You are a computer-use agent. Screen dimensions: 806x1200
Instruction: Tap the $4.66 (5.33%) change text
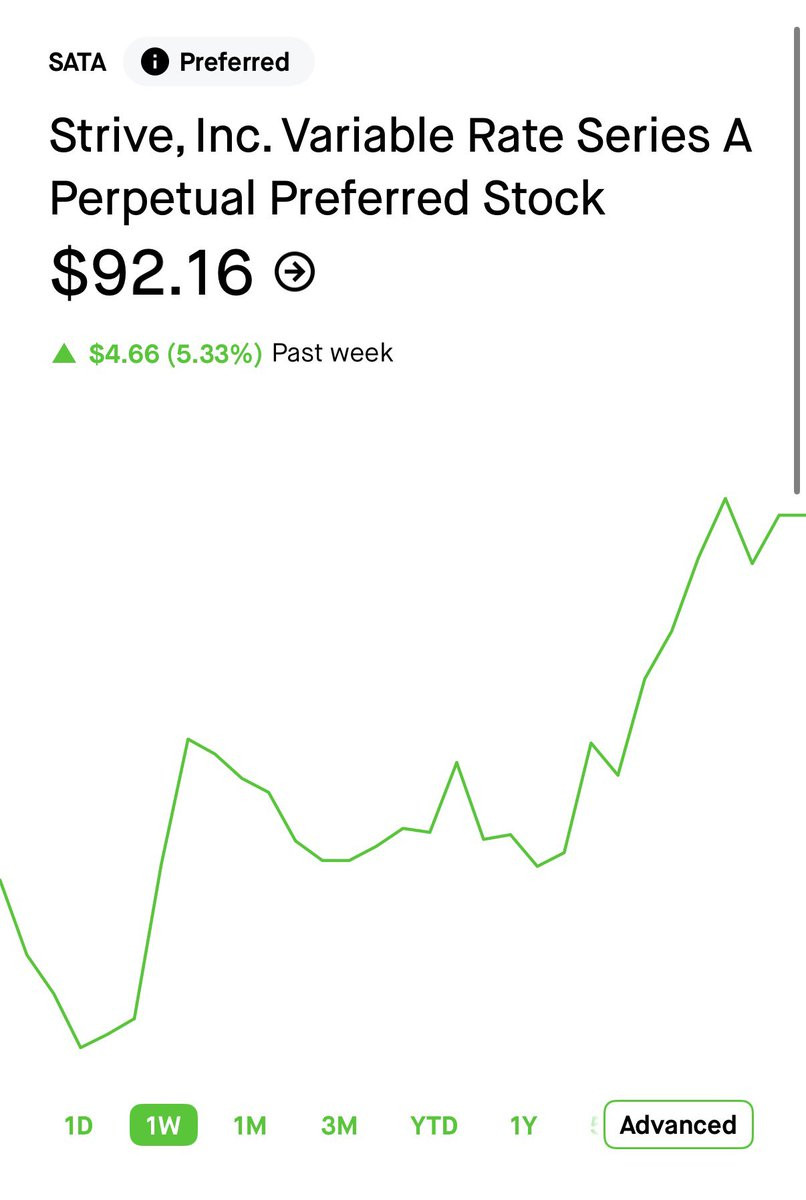click(175, 353)
